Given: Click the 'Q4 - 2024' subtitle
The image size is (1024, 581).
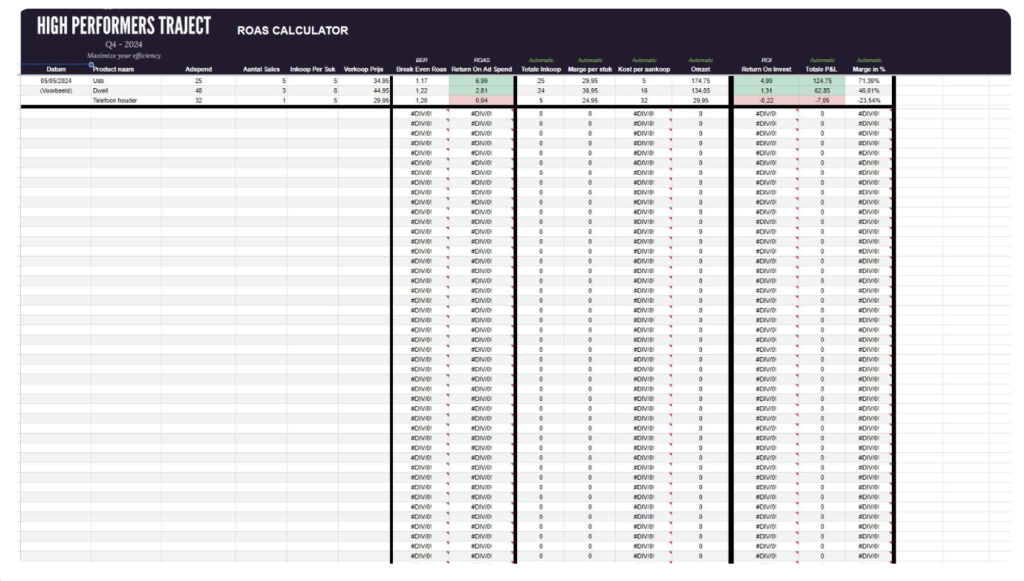Looking at the screenshot, I should [x=124, y=44].
